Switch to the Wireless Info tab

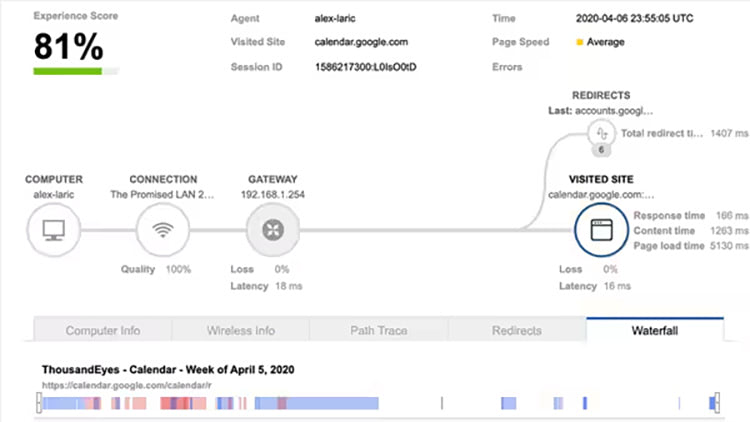[241, 330]
